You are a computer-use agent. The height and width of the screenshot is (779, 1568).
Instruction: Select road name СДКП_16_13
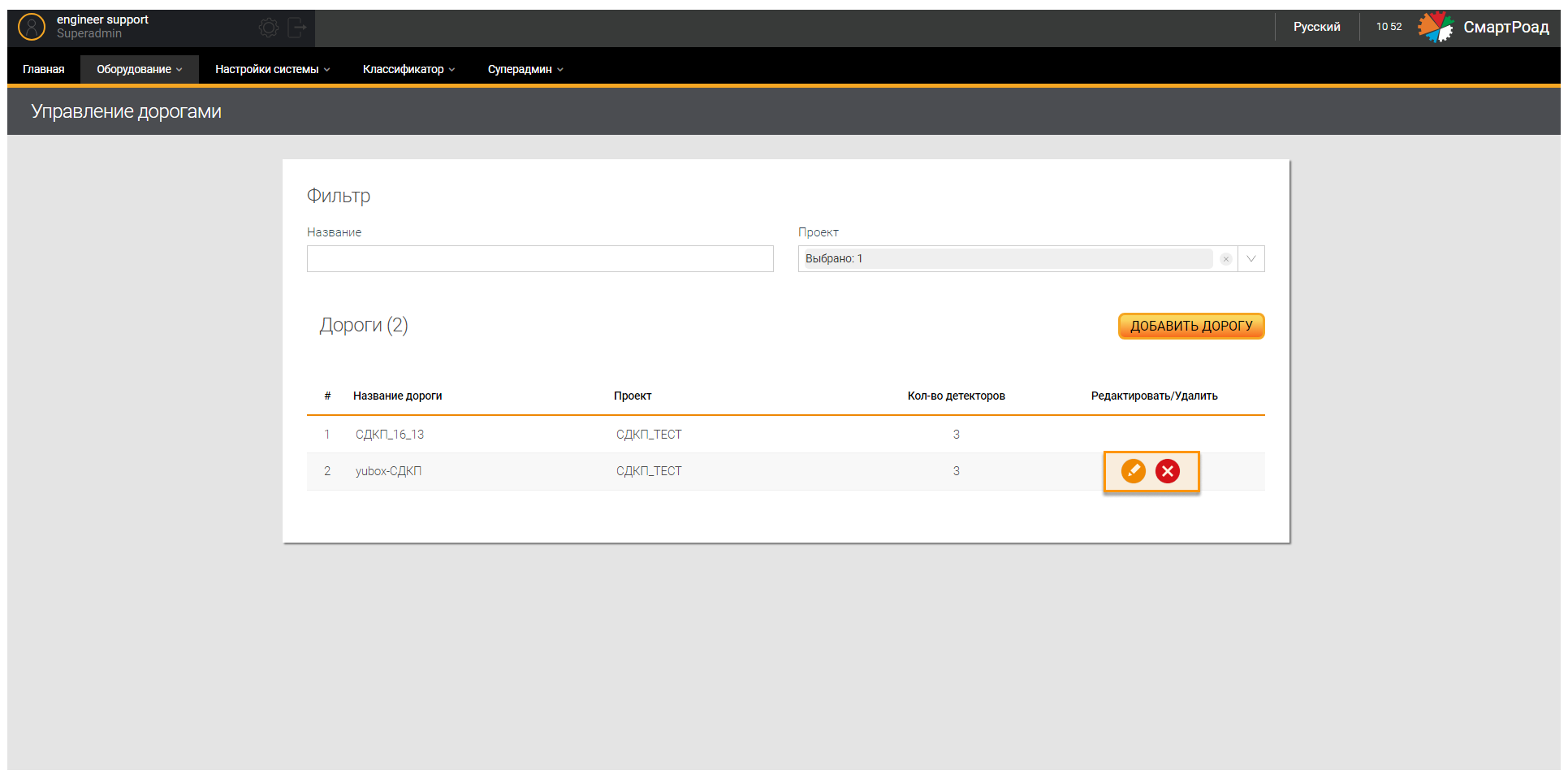390,435
